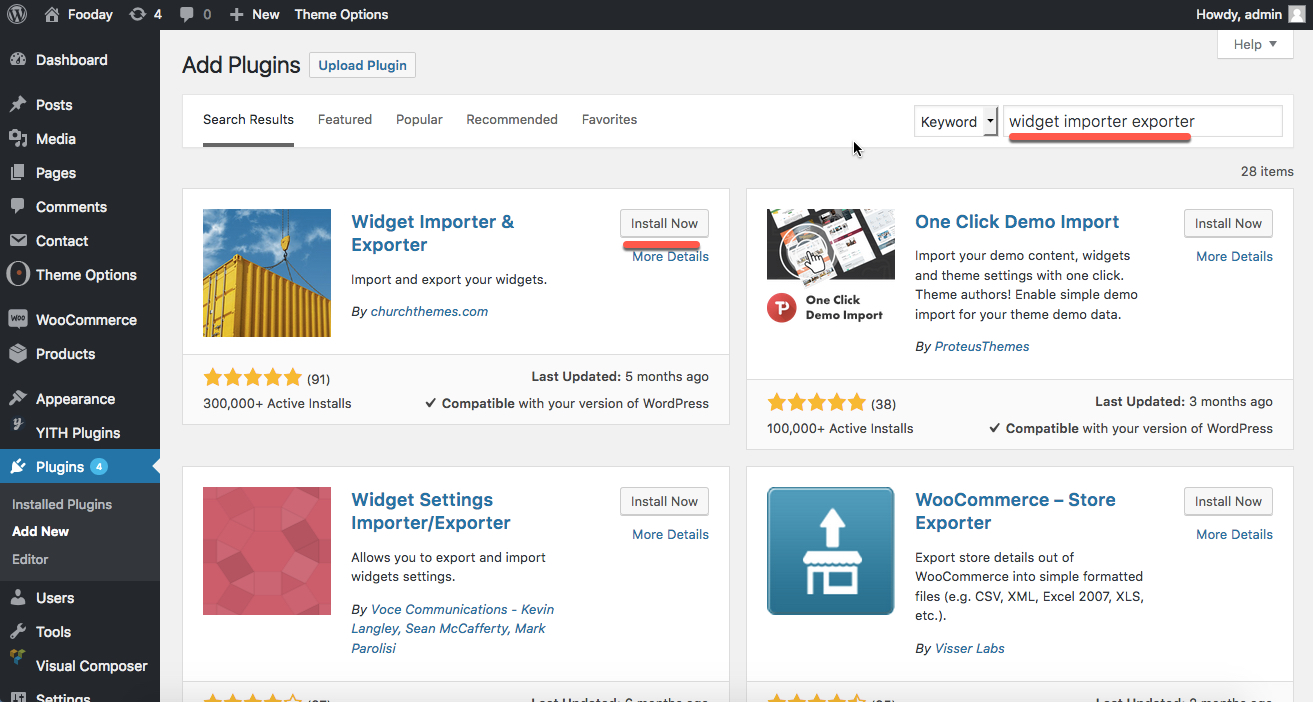Open churchthemes.com author link
The width and height of the screenshot is (1313, 702).
pos(429,312)
